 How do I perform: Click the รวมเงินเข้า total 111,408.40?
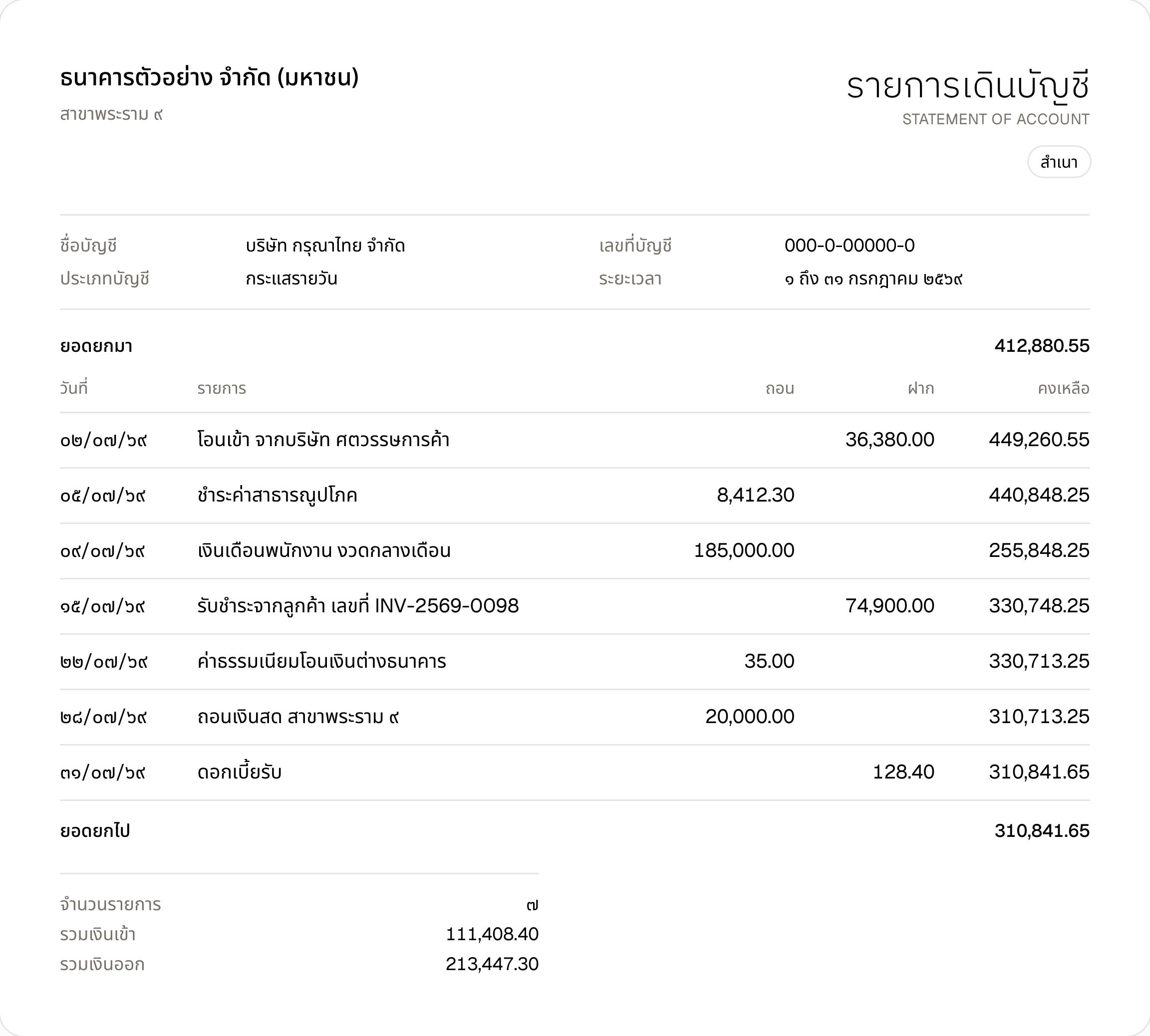492,934
